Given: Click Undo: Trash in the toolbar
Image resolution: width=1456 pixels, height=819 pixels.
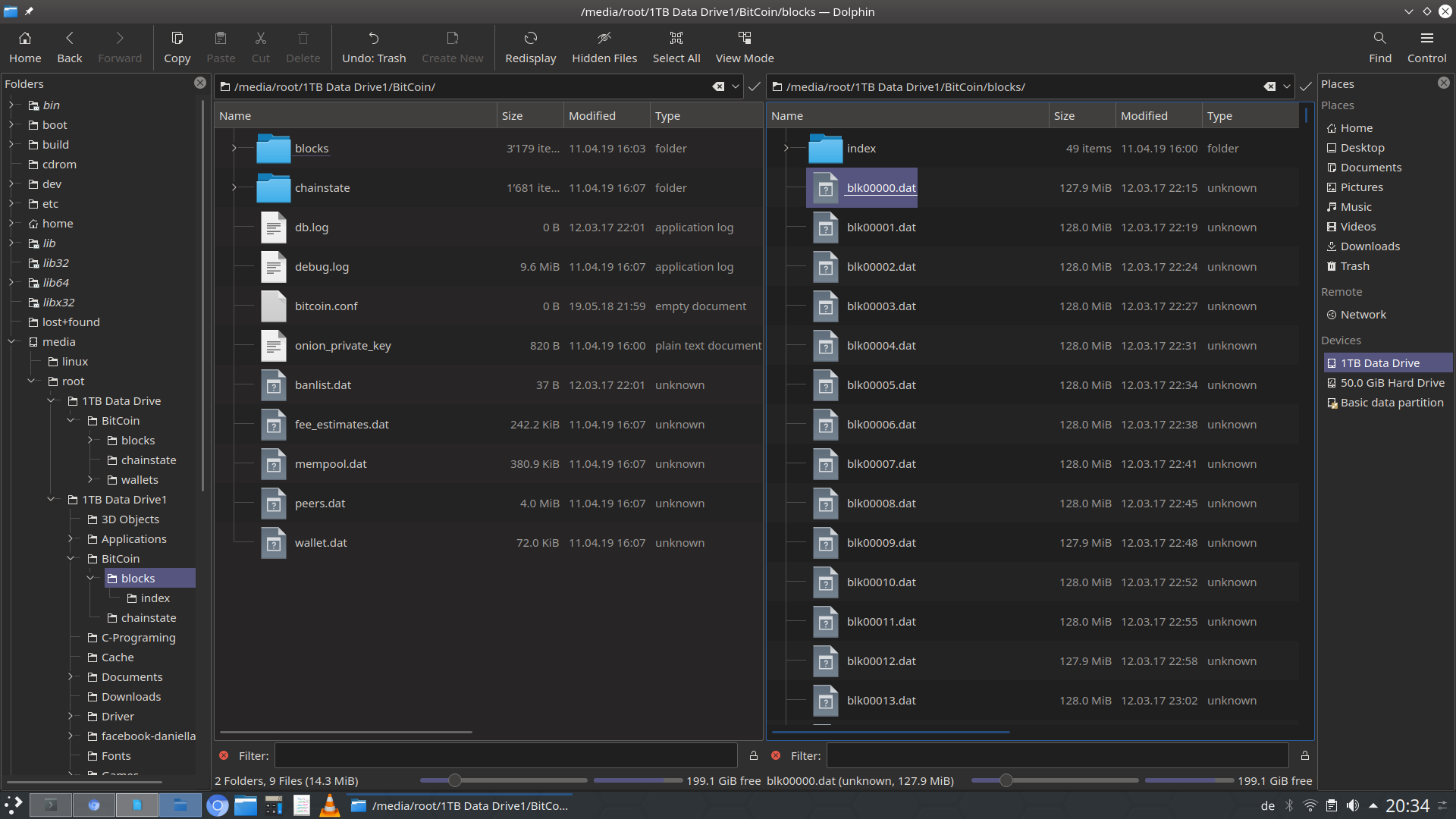Looking at the screenshot, I should [x=374, y=47].
